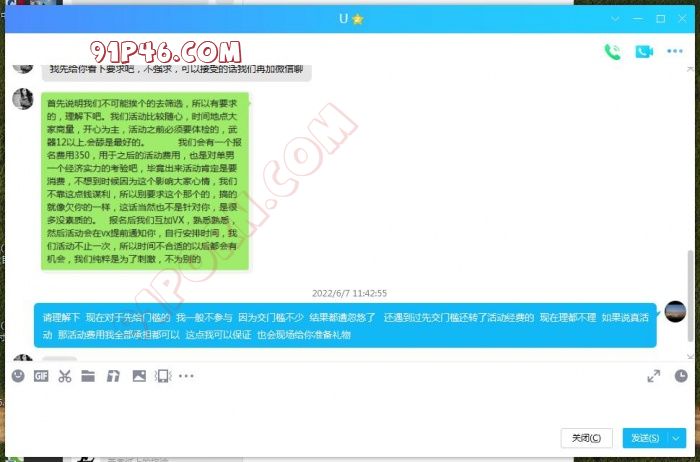Click the 关闭(C) close button
The height and width of the screenshot is (462, 700).
click(586, 438)
